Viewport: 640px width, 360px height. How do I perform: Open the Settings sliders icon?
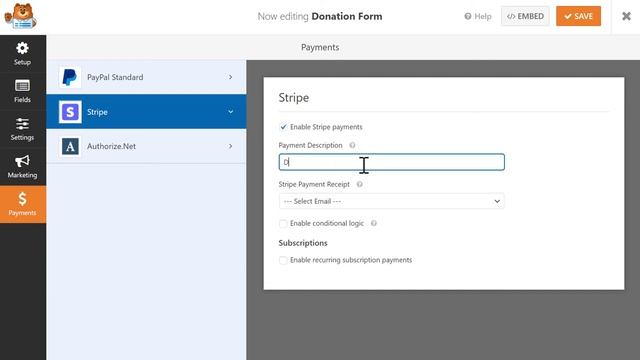[x=22, y=124]
